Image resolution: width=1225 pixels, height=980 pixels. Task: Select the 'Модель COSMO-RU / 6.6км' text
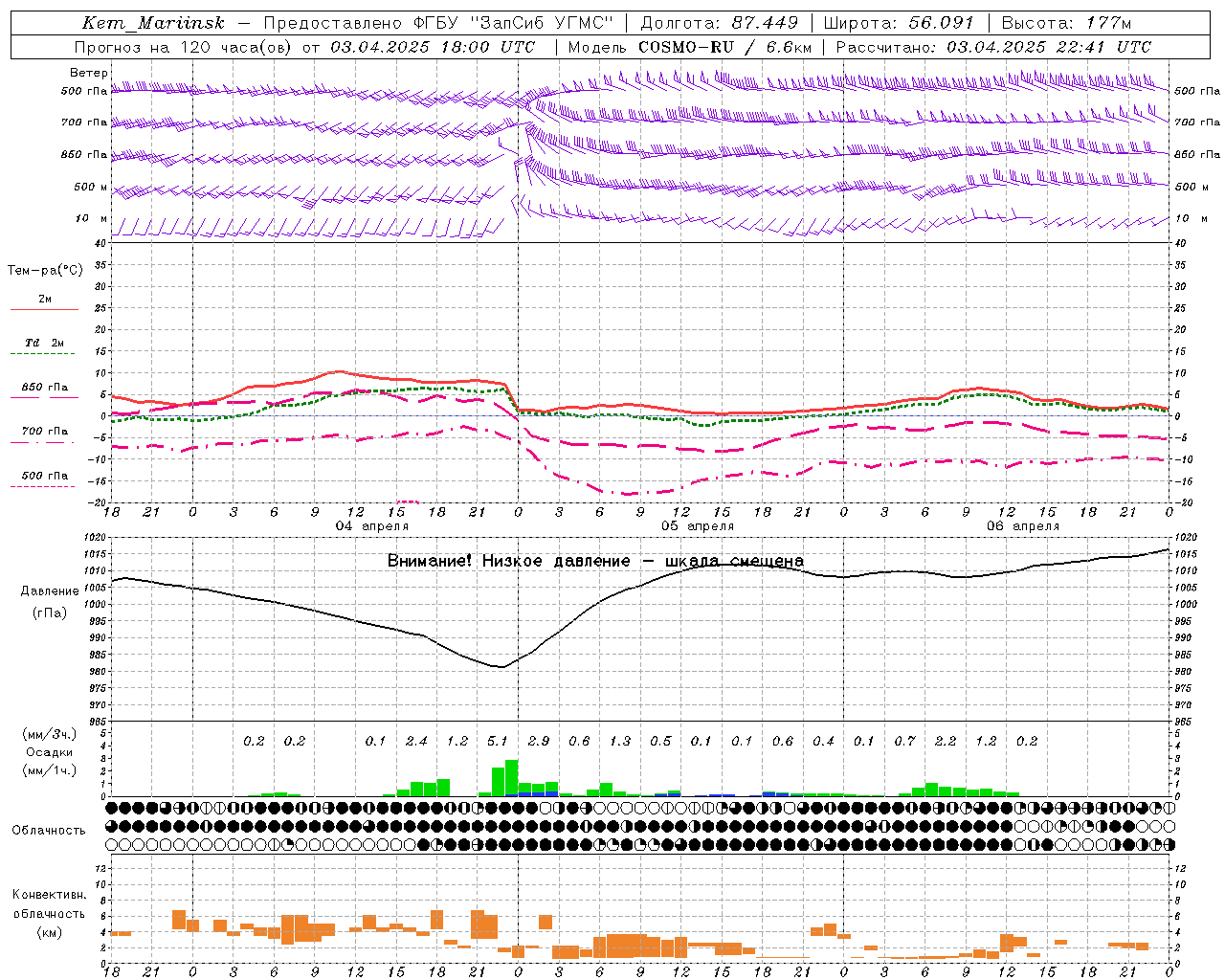(690, 47)
